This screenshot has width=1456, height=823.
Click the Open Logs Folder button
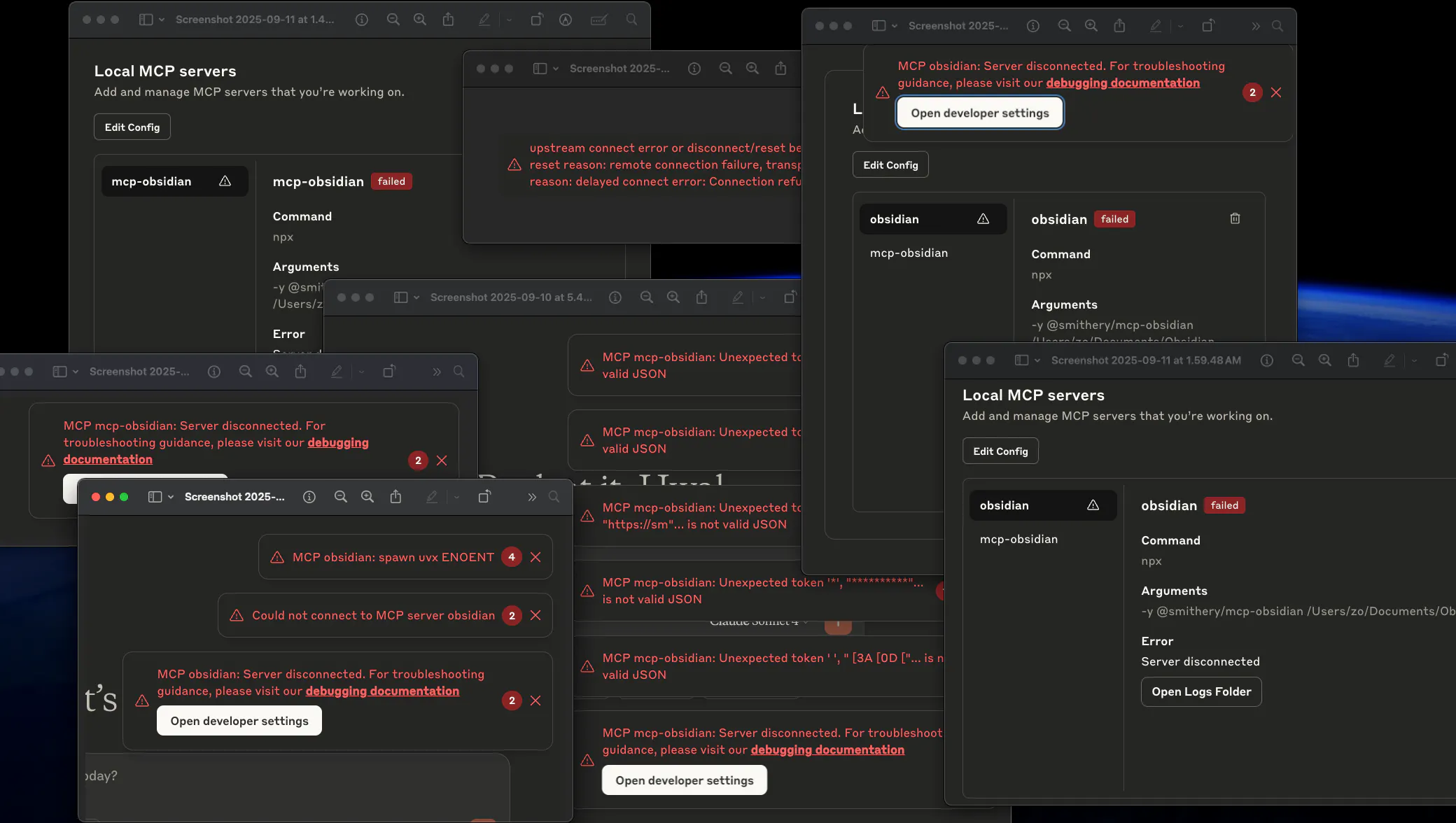[x=1201, y=691]
